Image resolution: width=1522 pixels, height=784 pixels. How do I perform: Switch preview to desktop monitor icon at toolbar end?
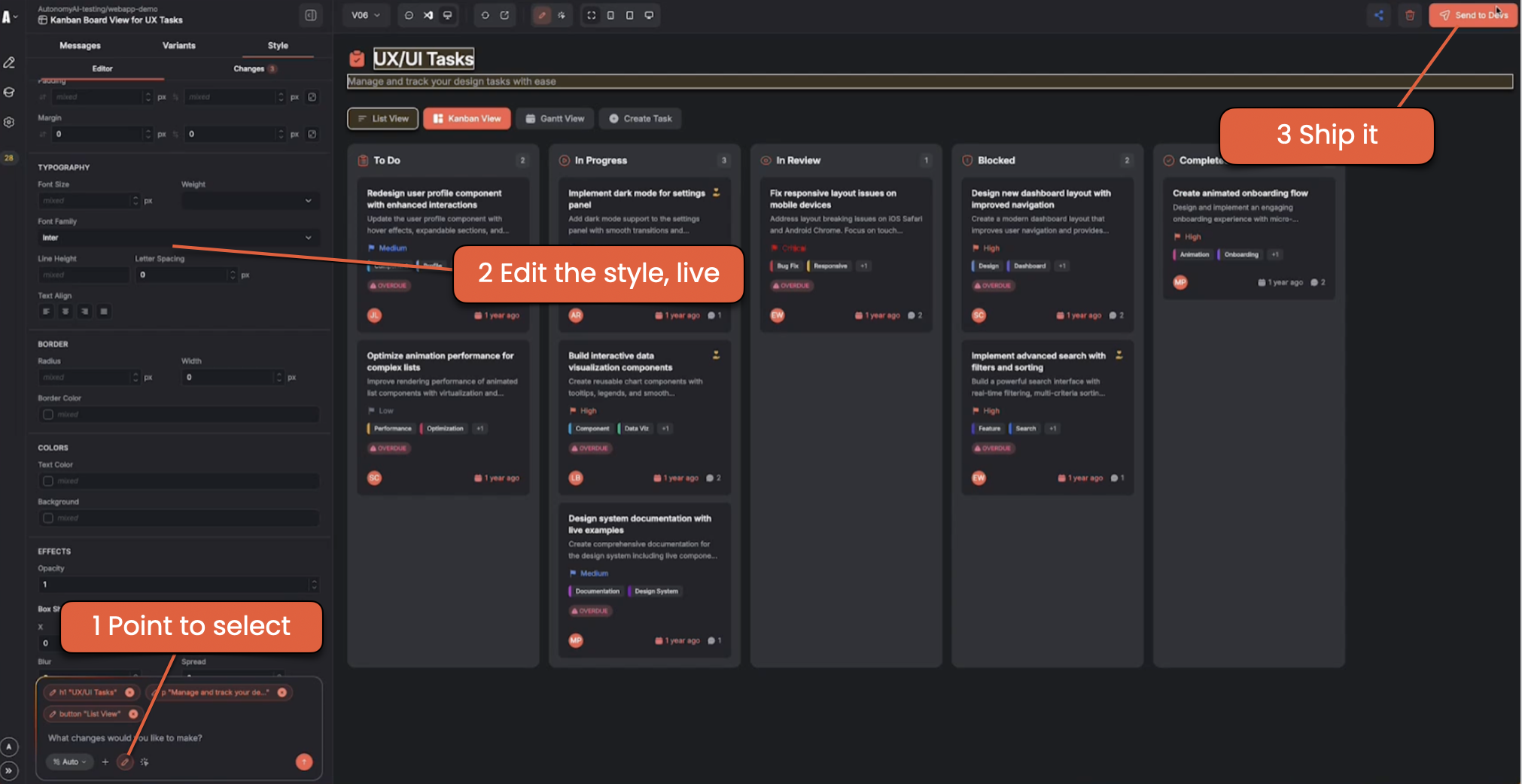click(x=649, y=15)
